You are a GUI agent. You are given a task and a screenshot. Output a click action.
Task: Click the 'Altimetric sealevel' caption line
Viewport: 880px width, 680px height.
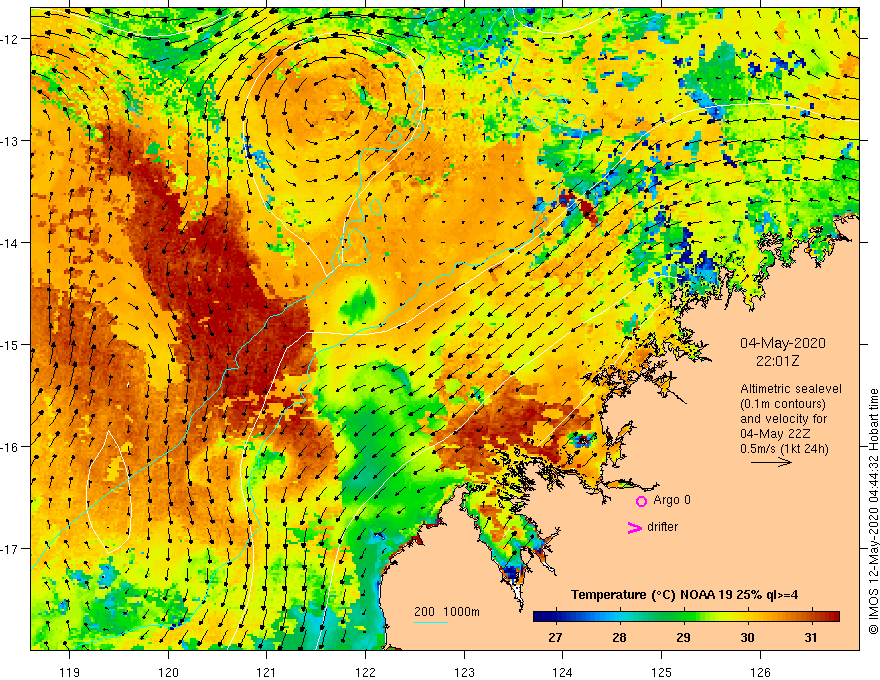tap(790, 389)
